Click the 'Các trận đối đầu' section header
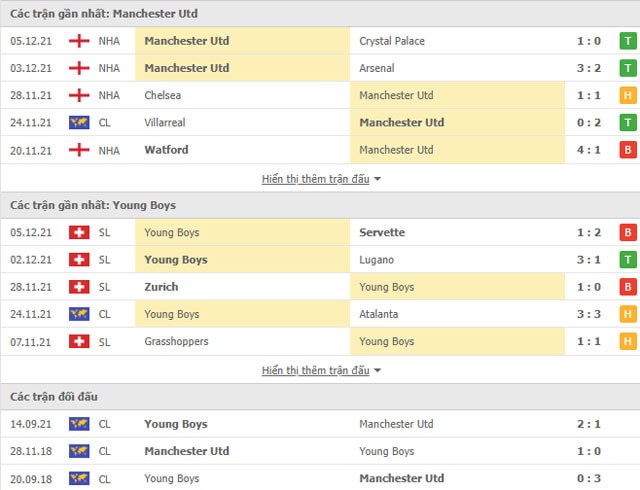The image size is (640, 490). coord(54,397)
